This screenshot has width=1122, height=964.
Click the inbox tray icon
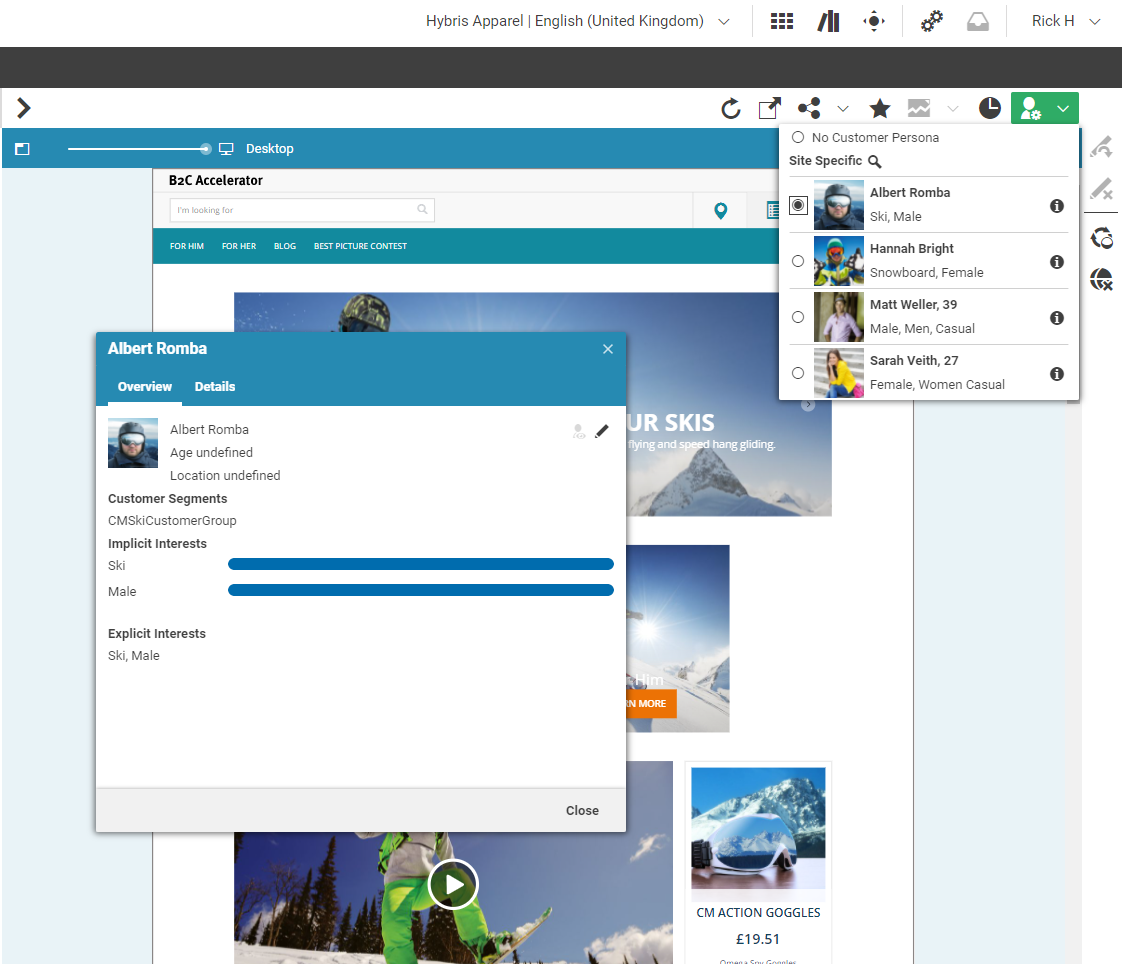pos(977,20)
